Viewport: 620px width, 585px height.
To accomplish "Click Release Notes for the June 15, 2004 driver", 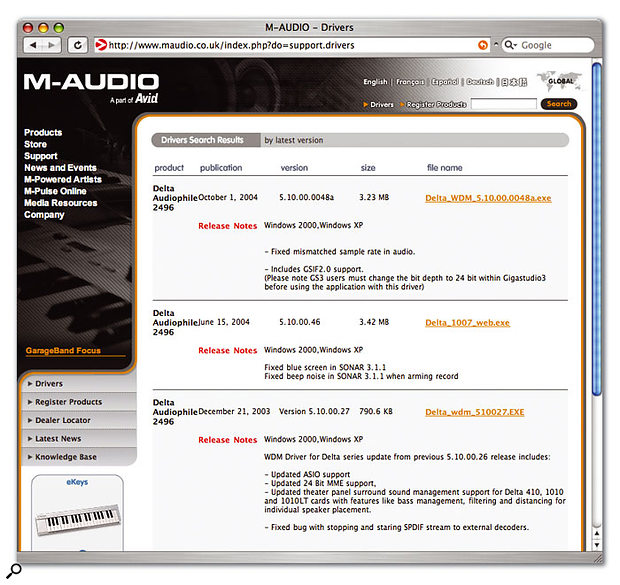I will [x=227, y=350].
